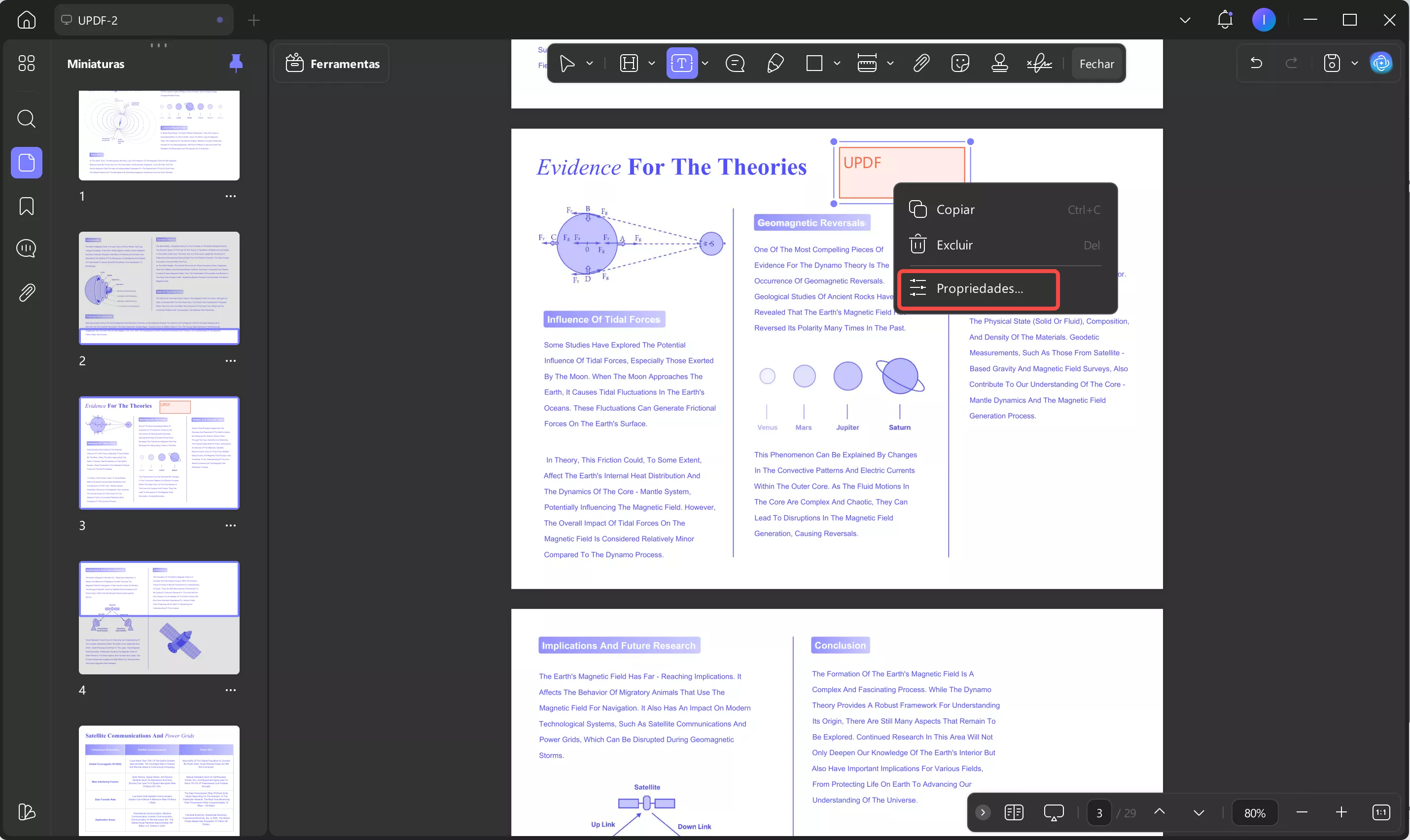
Task: Open the search panel in left sidebar
Action: tap(26, 119)
